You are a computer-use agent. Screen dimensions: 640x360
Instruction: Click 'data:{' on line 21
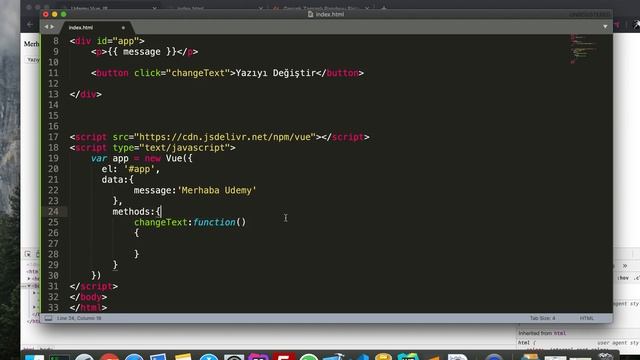[x=118, y=180]
